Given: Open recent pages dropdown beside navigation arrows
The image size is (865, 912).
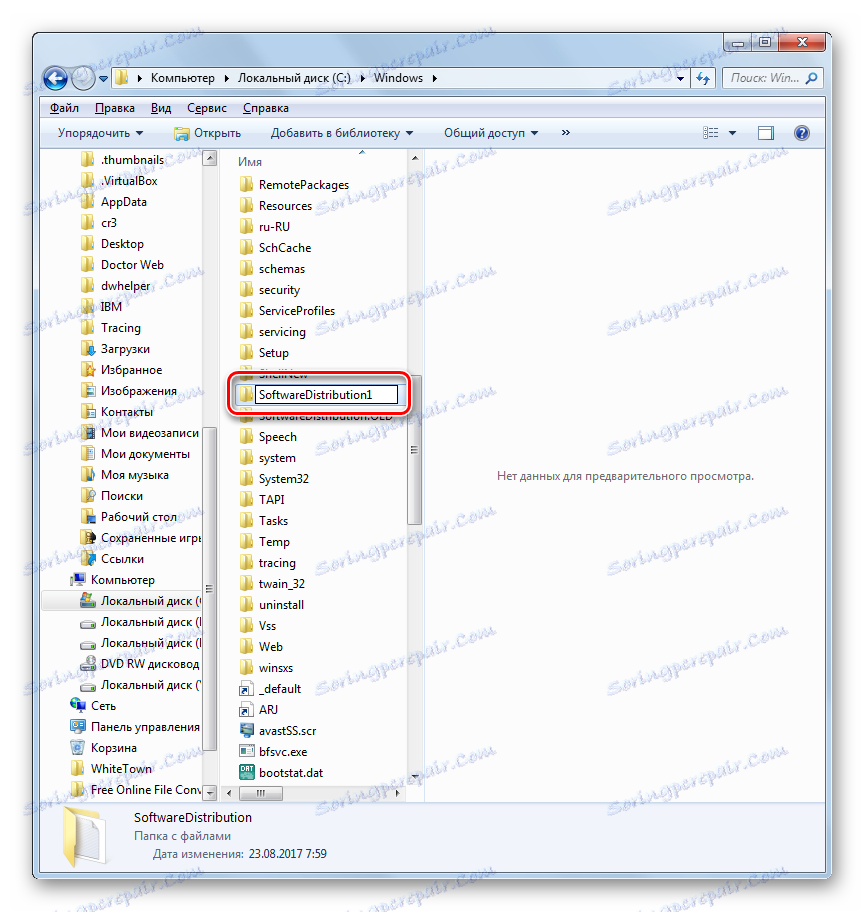Looking at the screenshot, I should (x=103, y=78).
